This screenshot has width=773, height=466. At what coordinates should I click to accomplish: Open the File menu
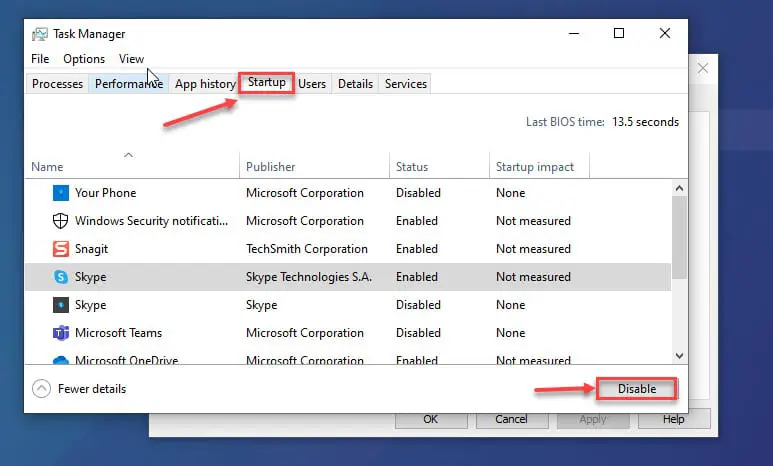40,59
